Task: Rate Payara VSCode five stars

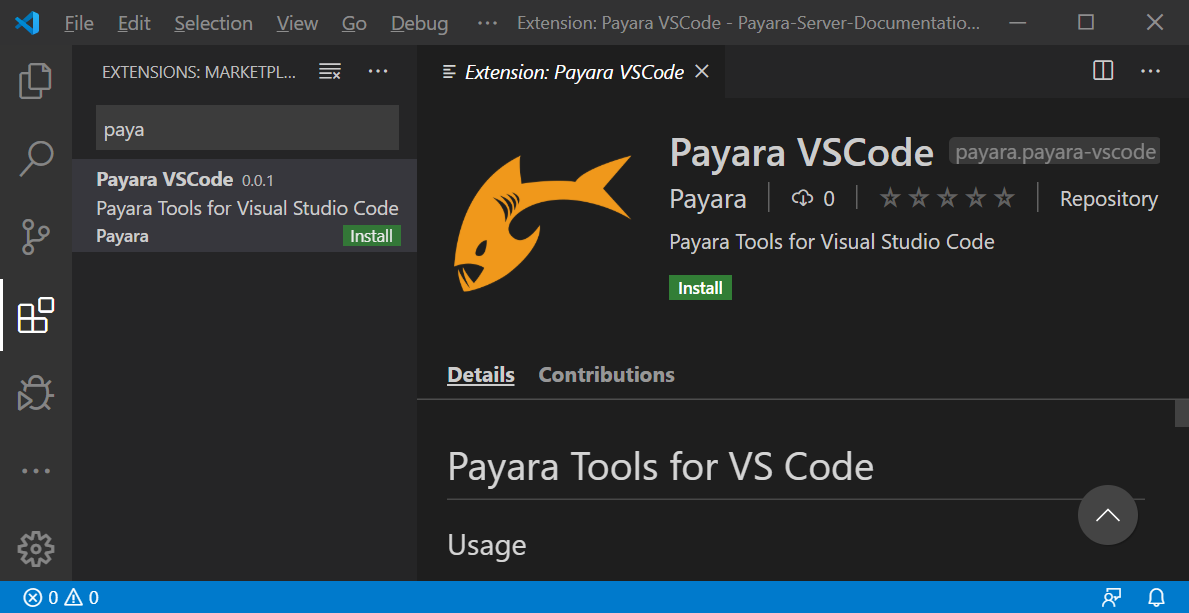Action: point(1004,198)
